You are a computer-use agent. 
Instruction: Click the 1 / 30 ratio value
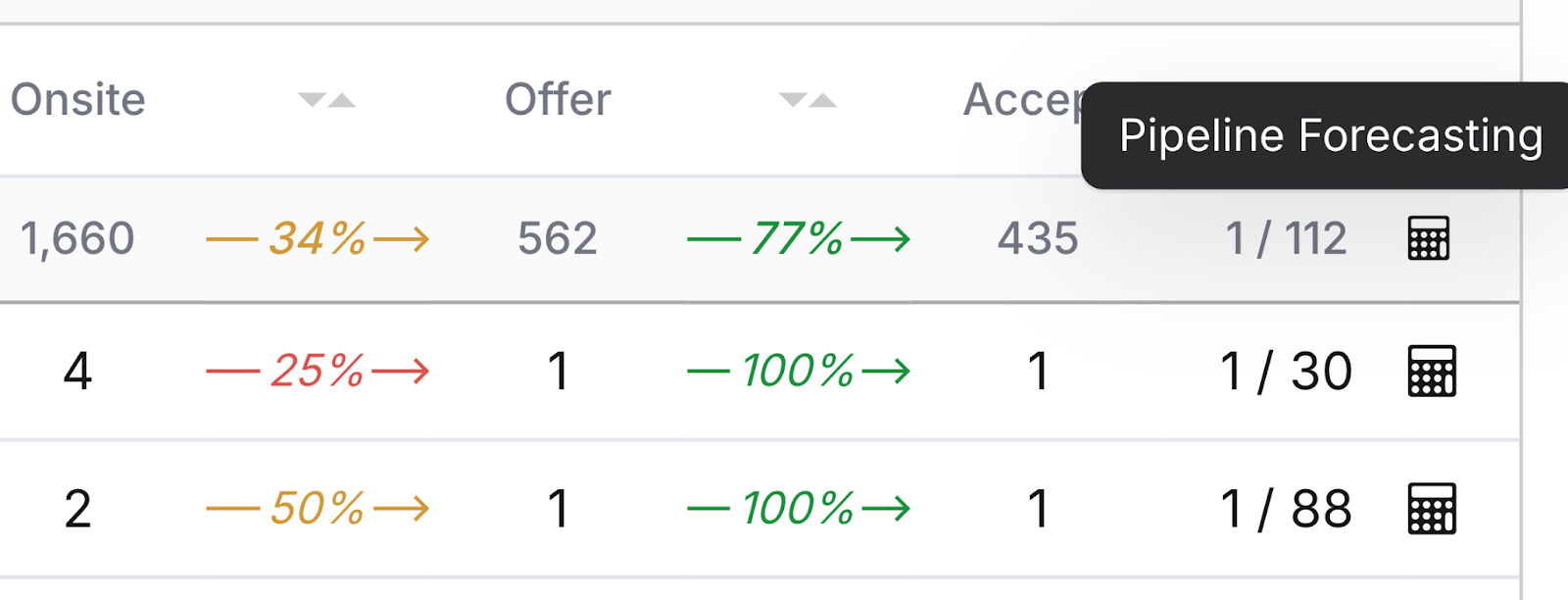(1286, 372)
